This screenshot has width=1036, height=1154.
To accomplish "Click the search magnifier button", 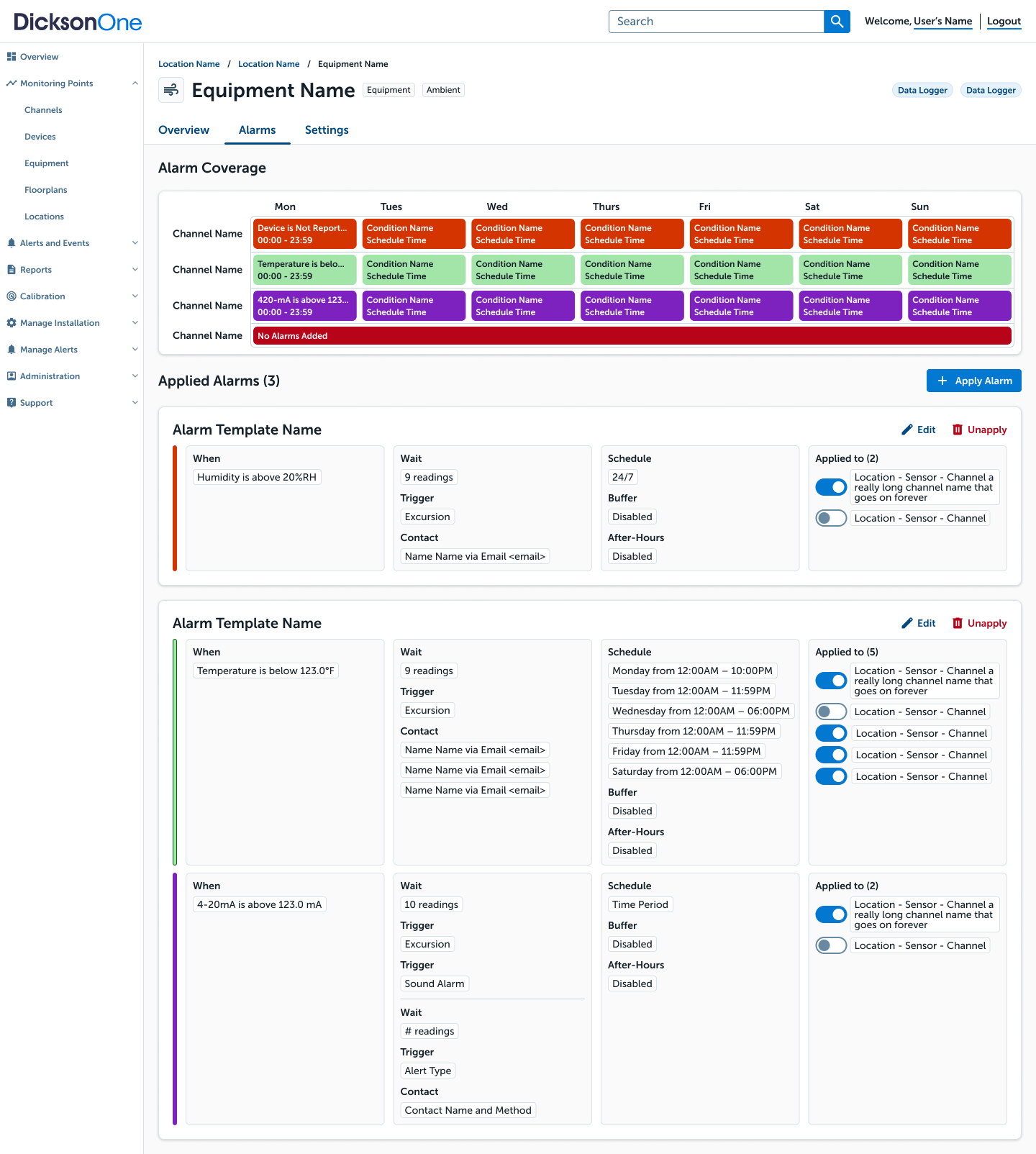I will 837,22.
